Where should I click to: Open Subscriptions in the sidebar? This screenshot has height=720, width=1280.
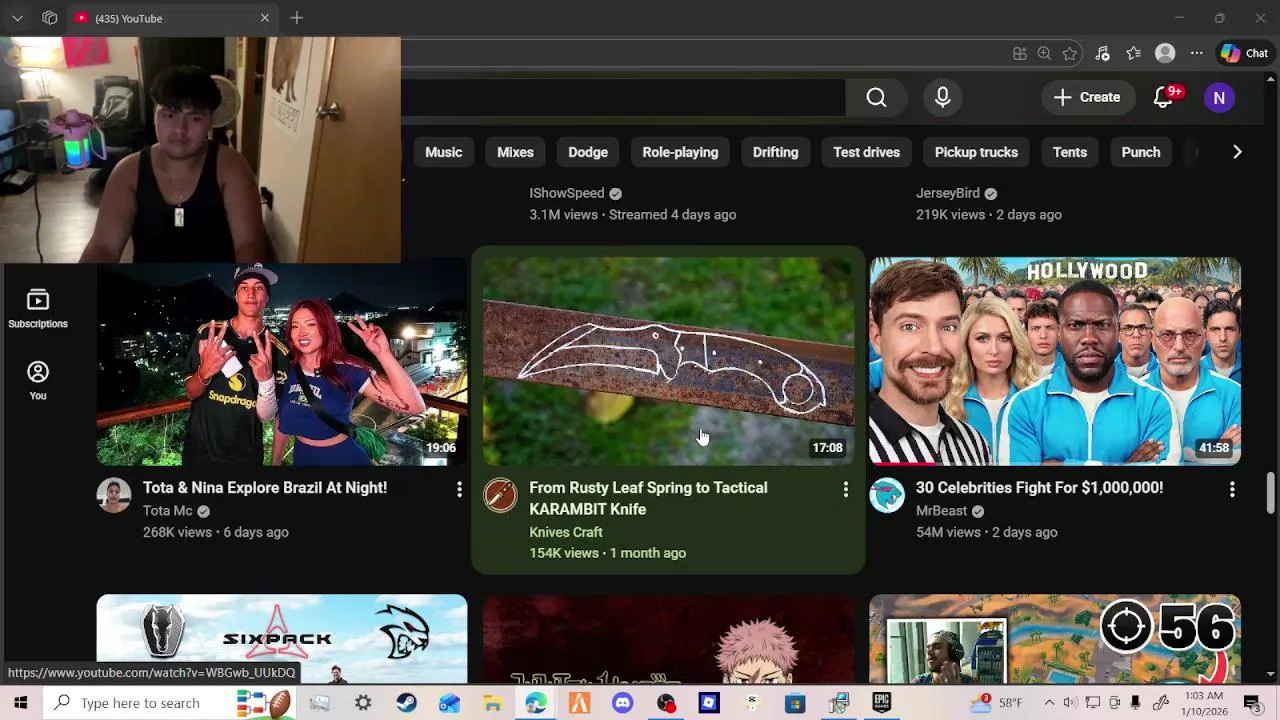38,309
